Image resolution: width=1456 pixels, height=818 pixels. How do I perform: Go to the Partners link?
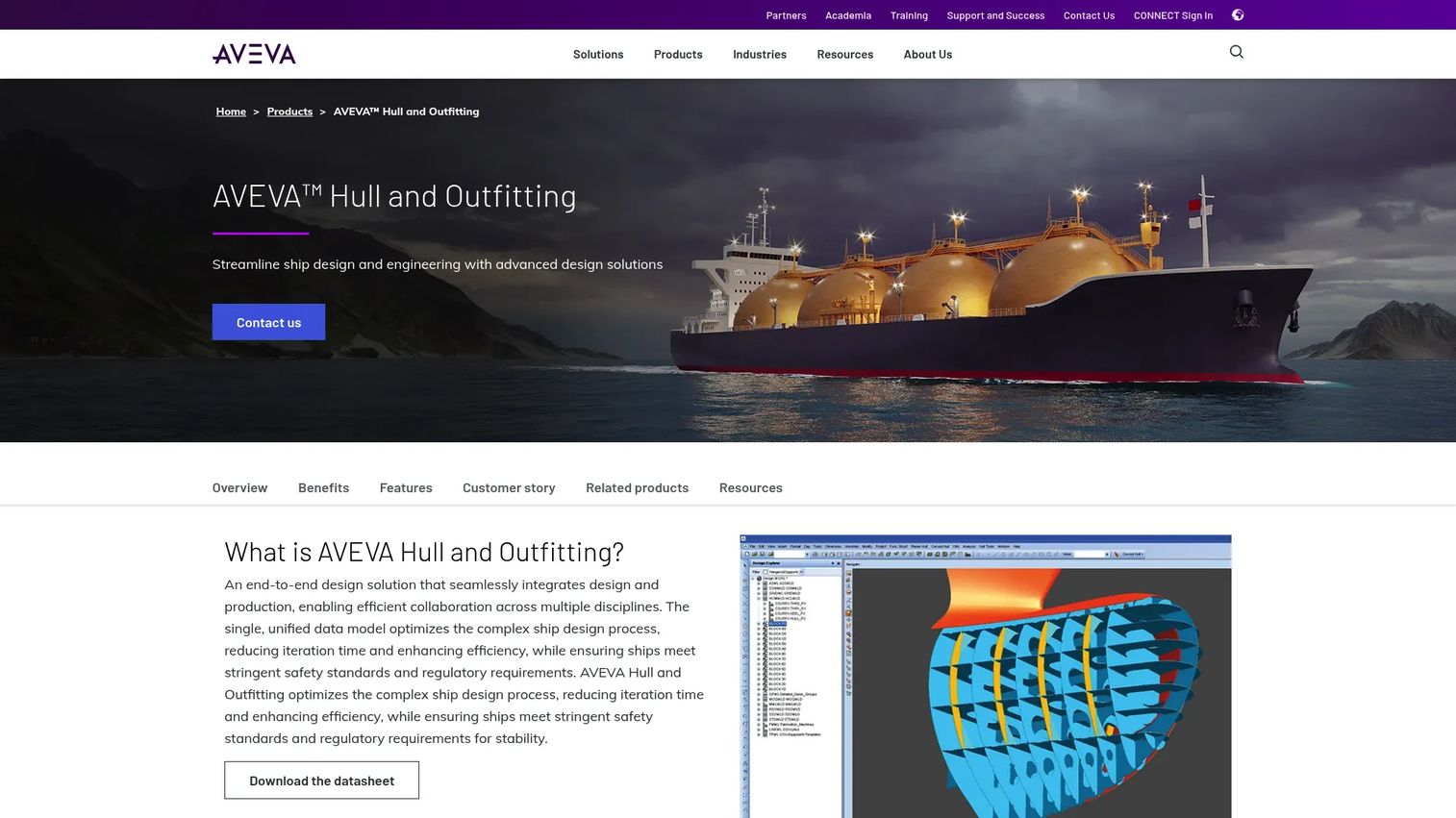click(786, 15)
